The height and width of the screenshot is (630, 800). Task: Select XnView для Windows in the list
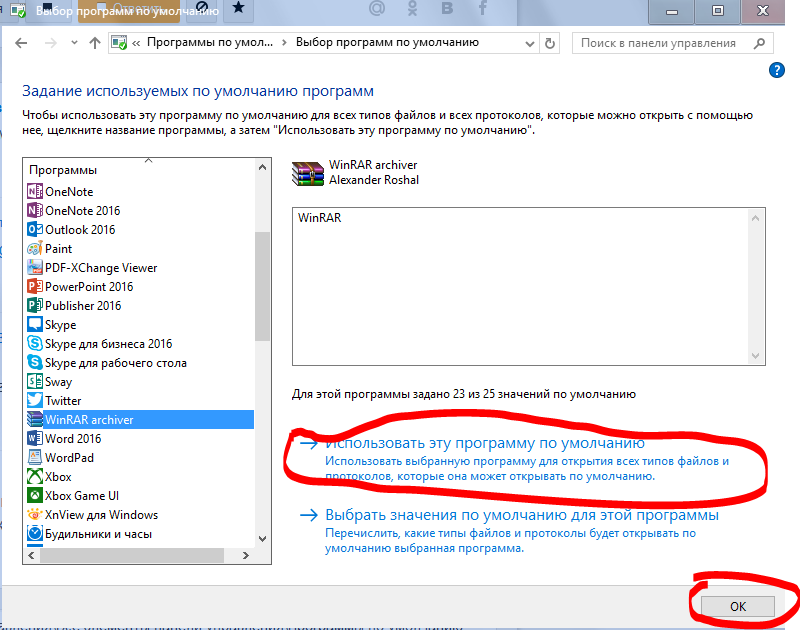(102, 515)
